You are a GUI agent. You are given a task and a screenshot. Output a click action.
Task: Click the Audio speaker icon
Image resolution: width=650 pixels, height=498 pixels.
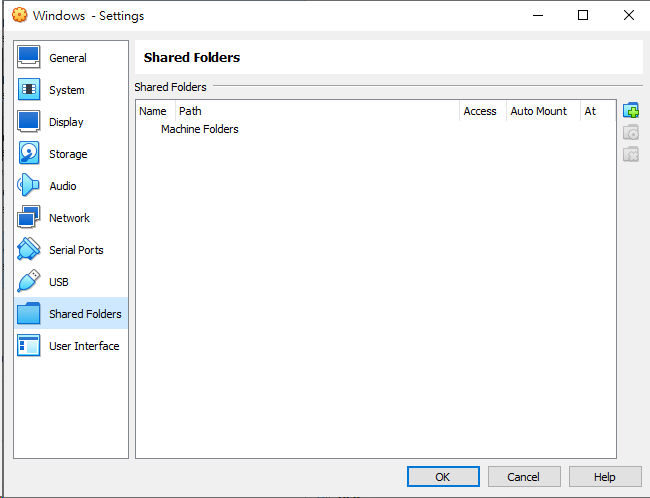pyautogui.click(x=29, y=186)
